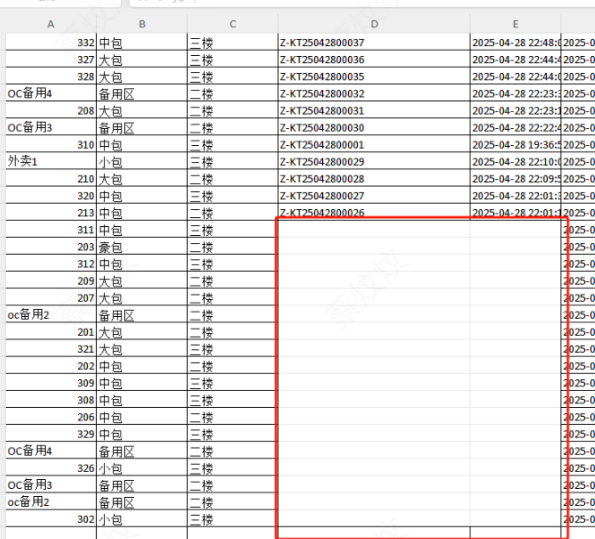Click the 小包 cell next to 326
This screenshot has height=539, width=595.
[x=142, y=468]
